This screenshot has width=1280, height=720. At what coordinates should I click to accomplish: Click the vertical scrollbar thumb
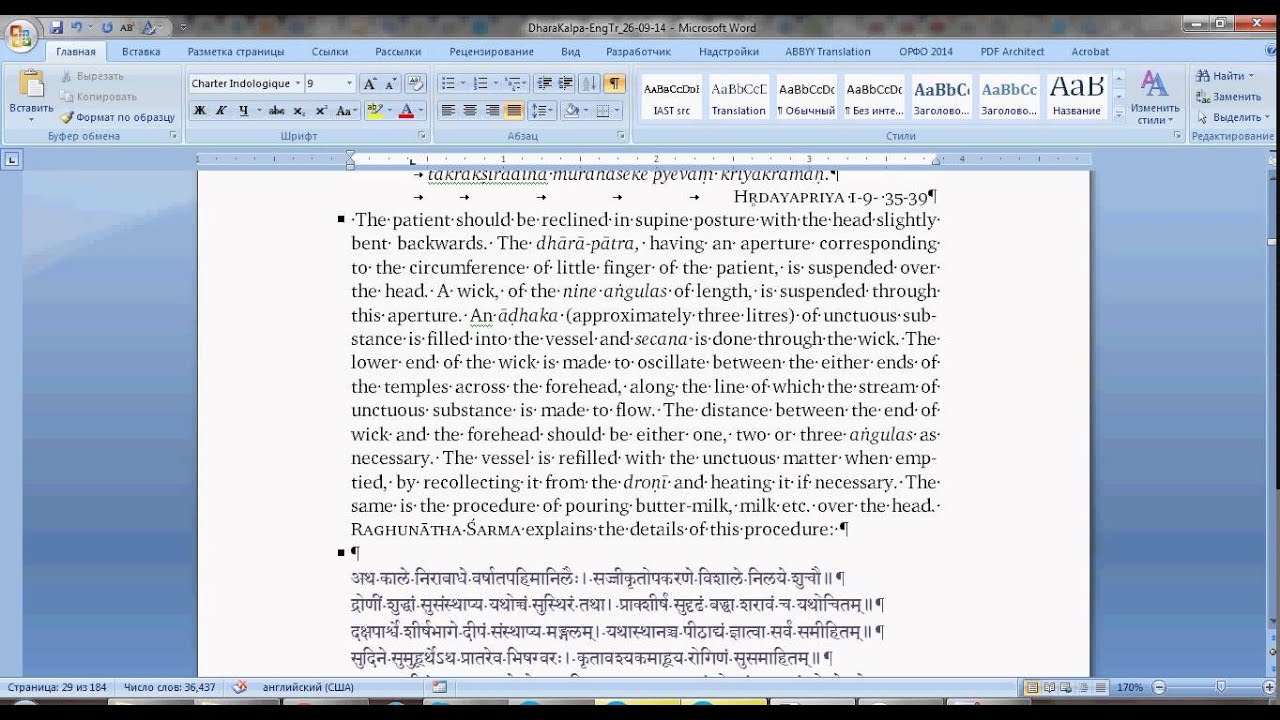point(1272,240)
